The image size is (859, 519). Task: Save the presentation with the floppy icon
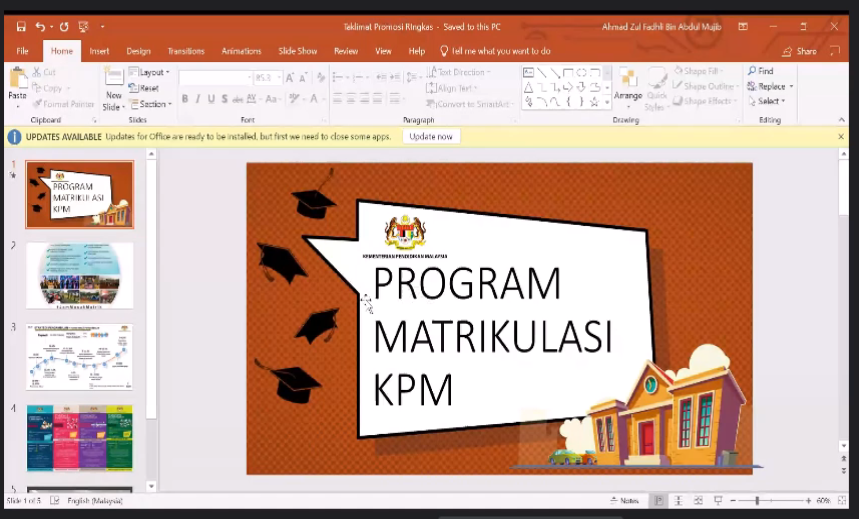21,26
